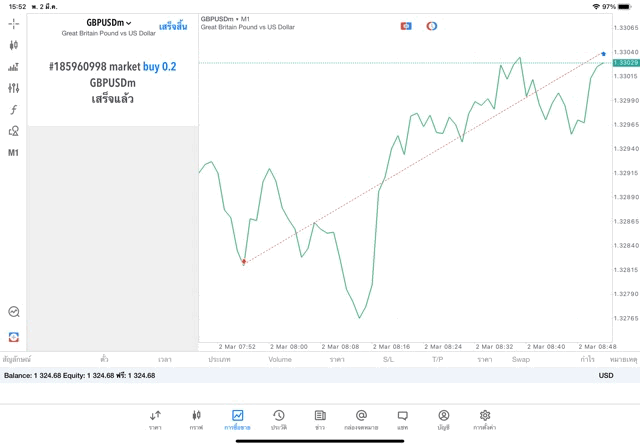Viewport: 640px width, 447px height.
Task: Tap the USD currency label
Action: 606,376
